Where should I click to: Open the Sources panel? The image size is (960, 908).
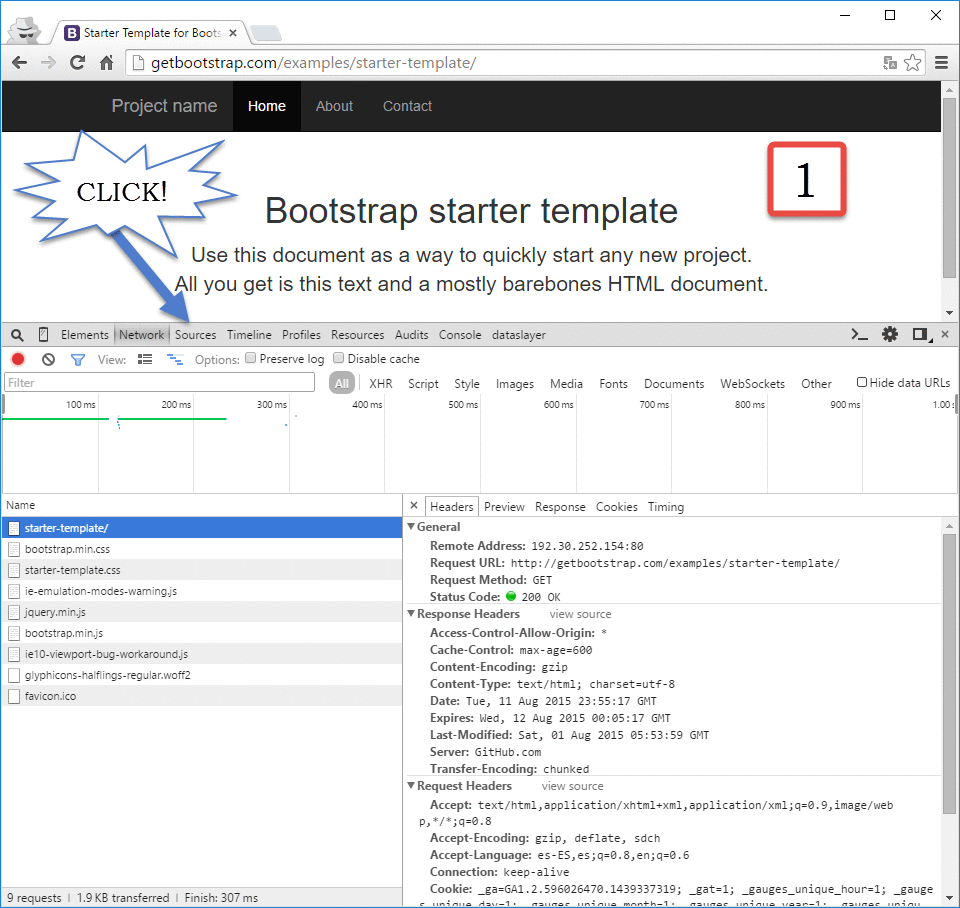195,335
